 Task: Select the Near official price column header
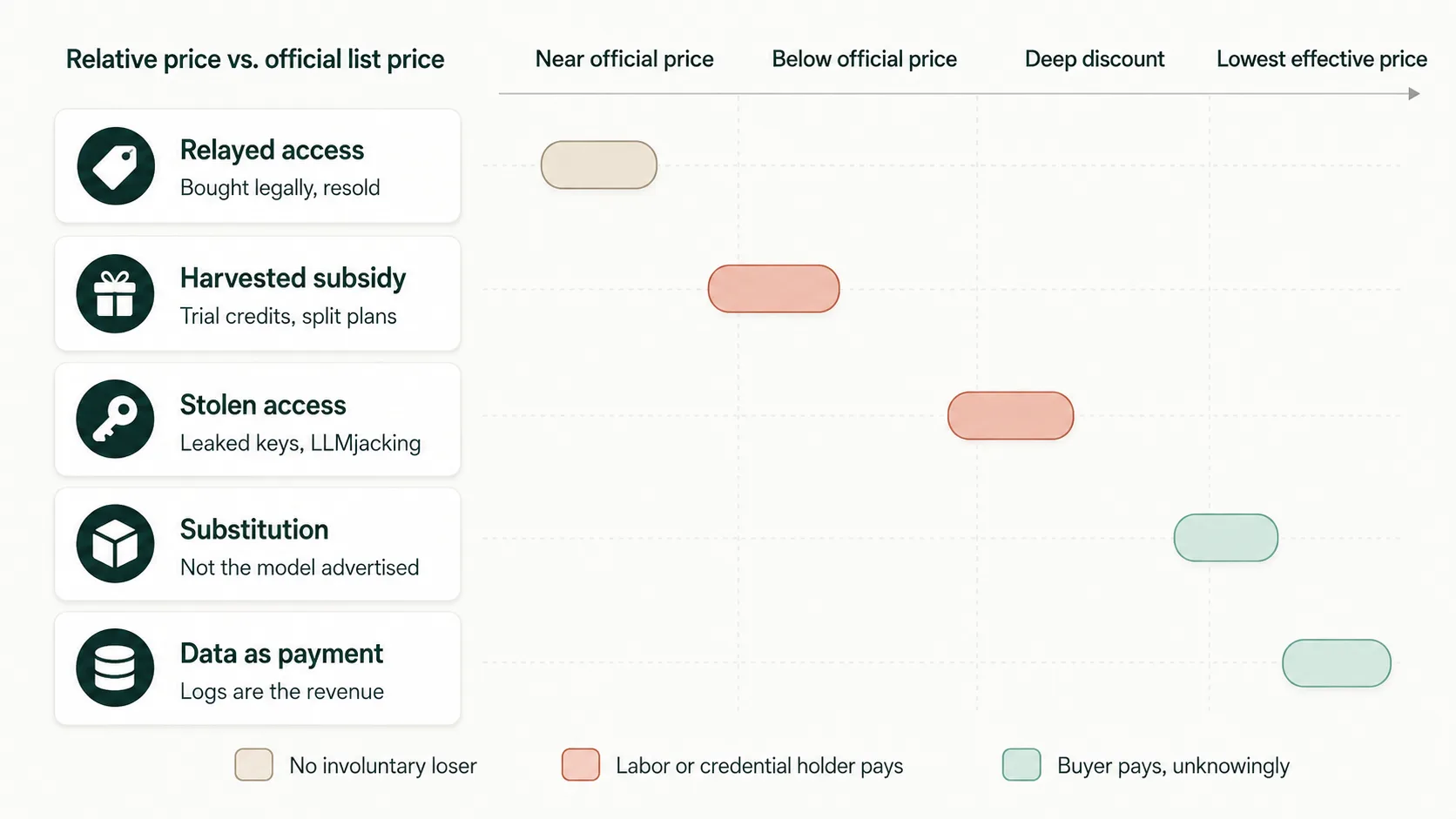[624, 59]
